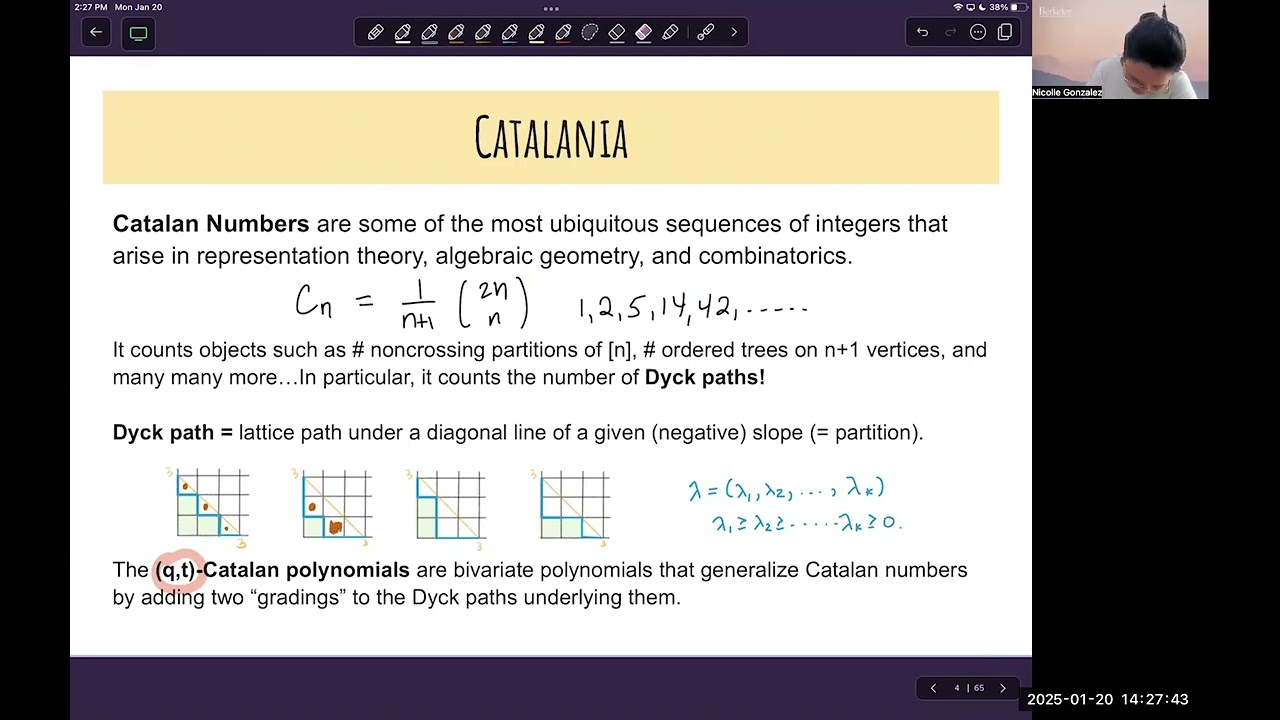
Task: Click the bold 'Dyck path =' label
Action: tap(172, 433)
